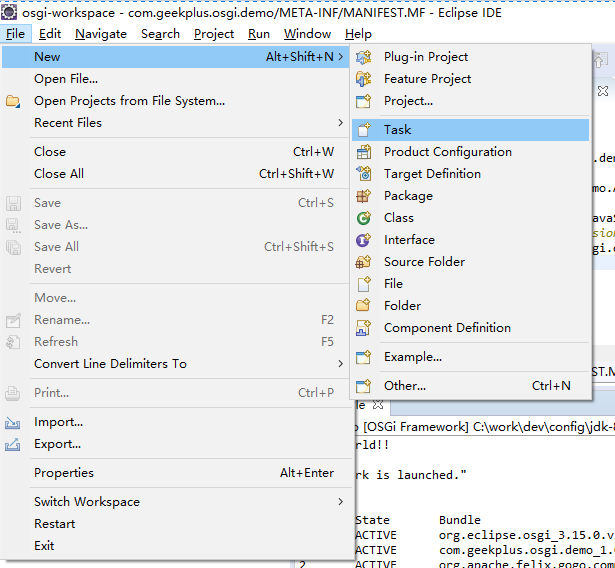
Task: Open Properties from File menu
Action: tap(175, 473)
